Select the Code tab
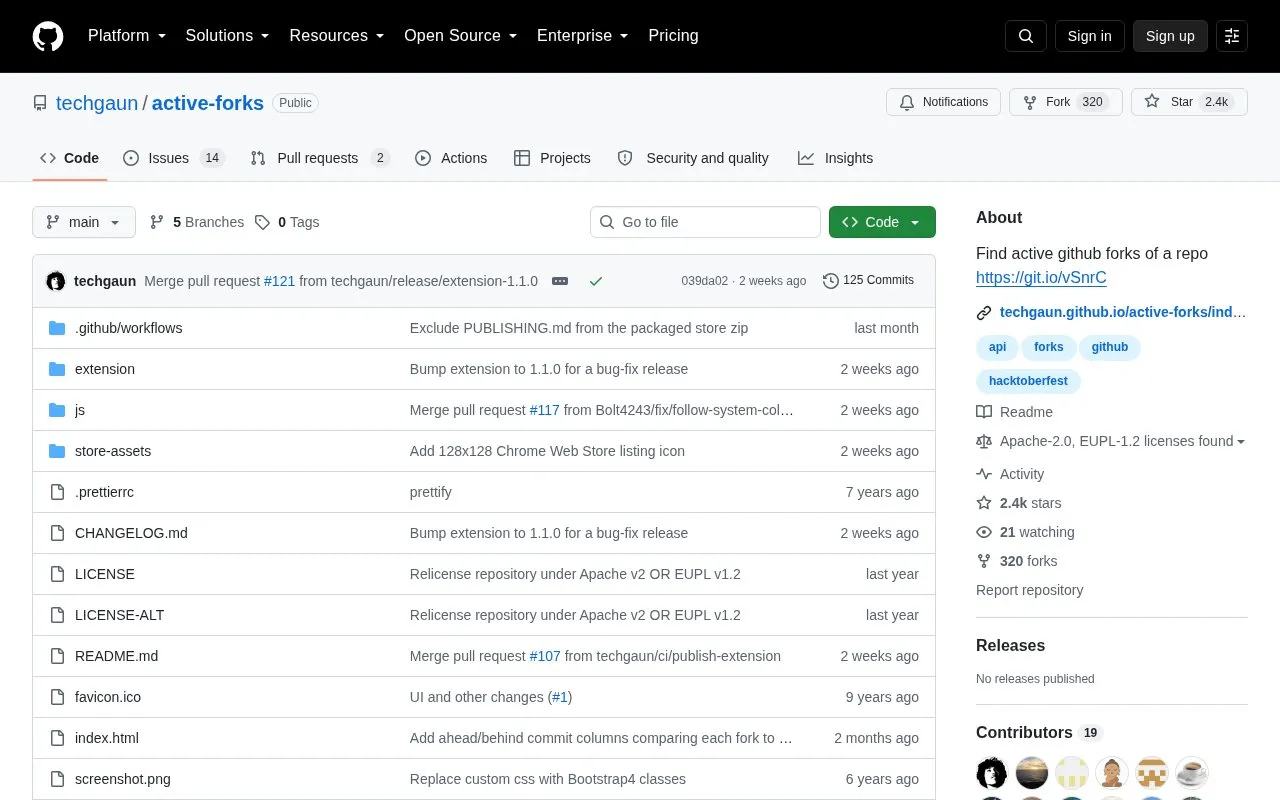This screenshot has width=1280, height=800. [x=70, y=158]
